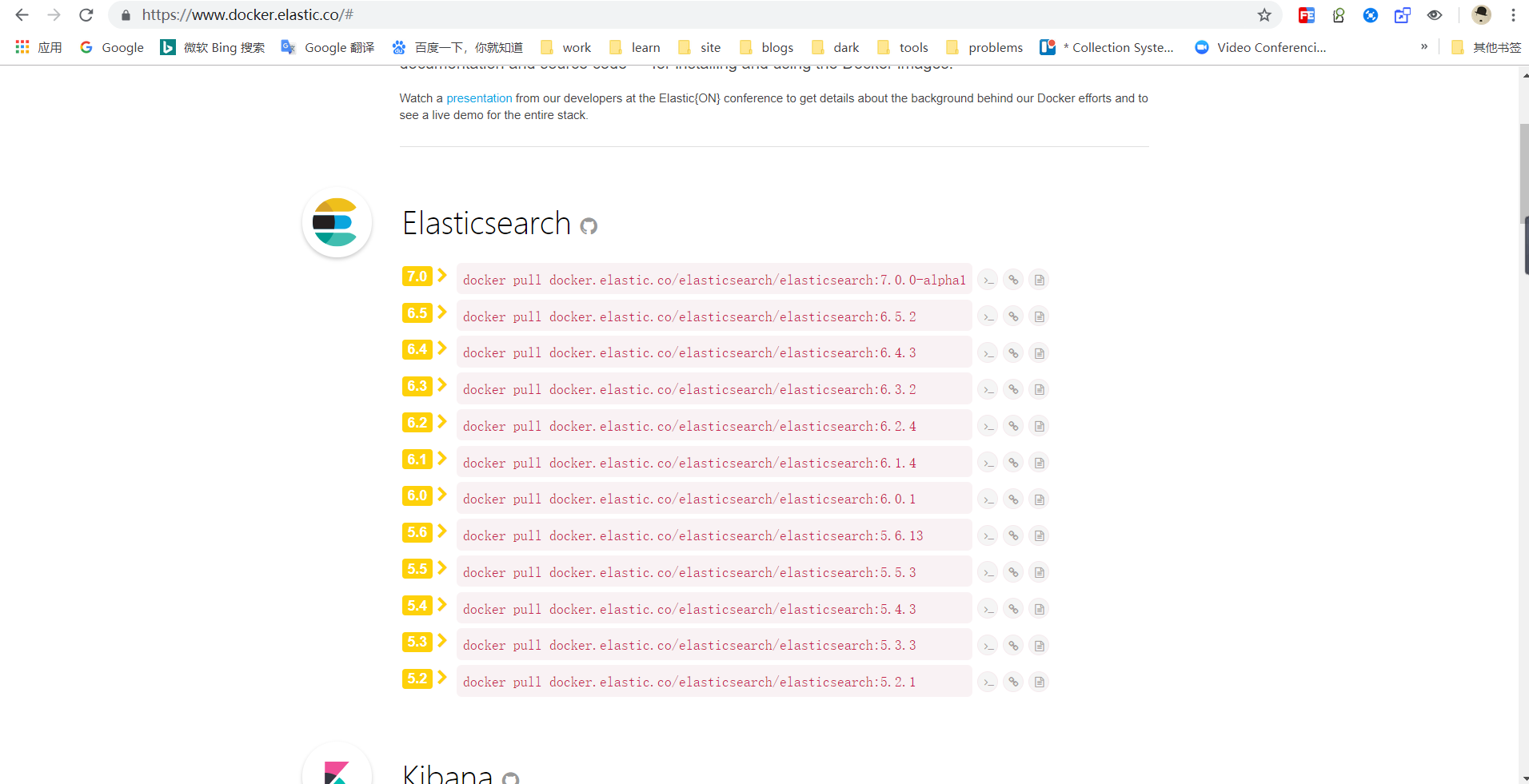The width and height of the screenshot is (1529, 784).
Task: Expand the 6.4 version chevron
Action: click(x=442, y=348)
